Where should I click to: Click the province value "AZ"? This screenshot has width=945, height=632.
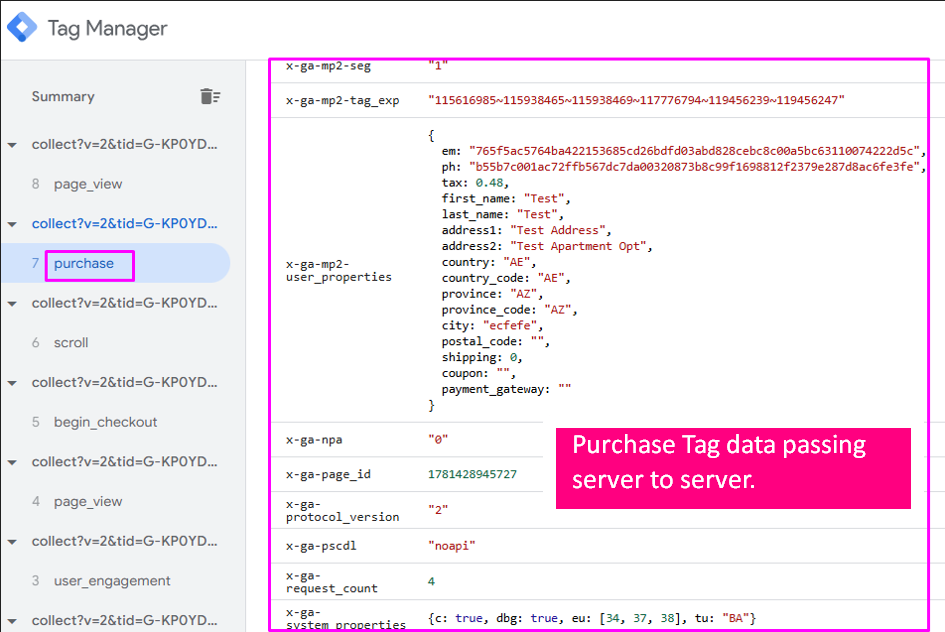pyautogui.click(x=523, y=294)
